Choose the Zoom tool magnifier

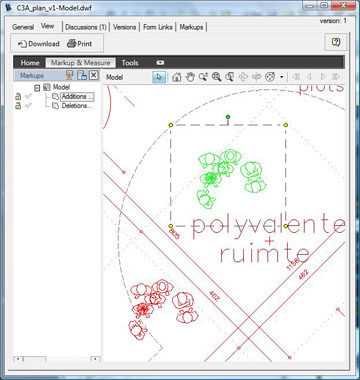pos(203,77)
